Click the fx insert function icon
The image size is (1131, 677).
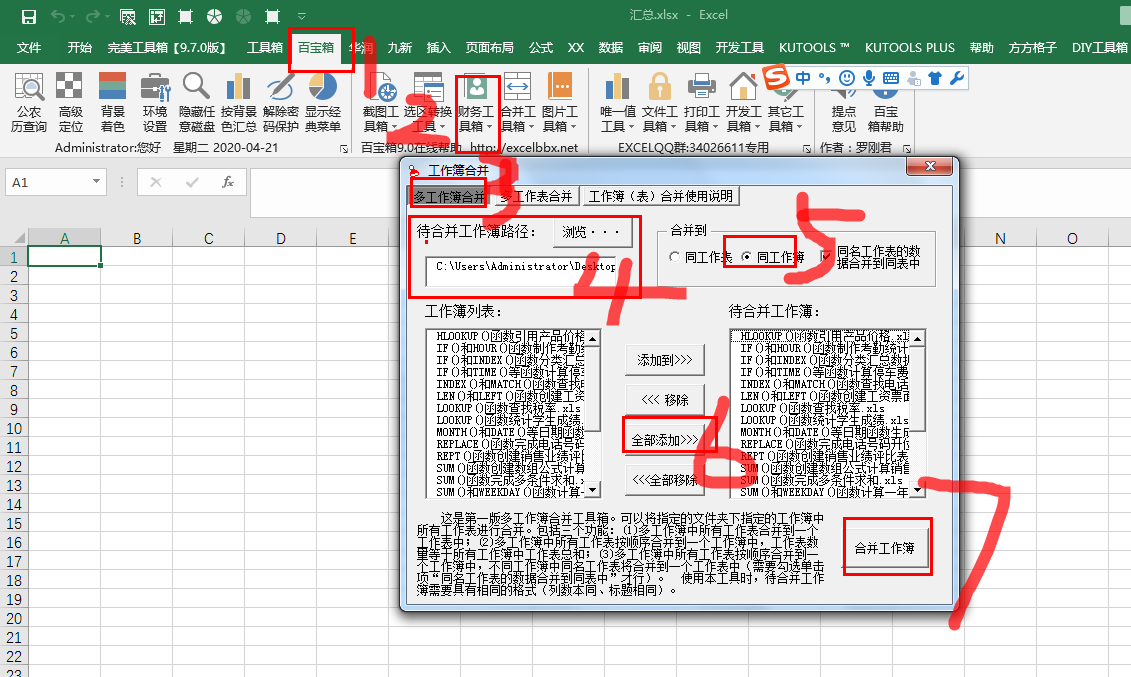pos(227,182)
